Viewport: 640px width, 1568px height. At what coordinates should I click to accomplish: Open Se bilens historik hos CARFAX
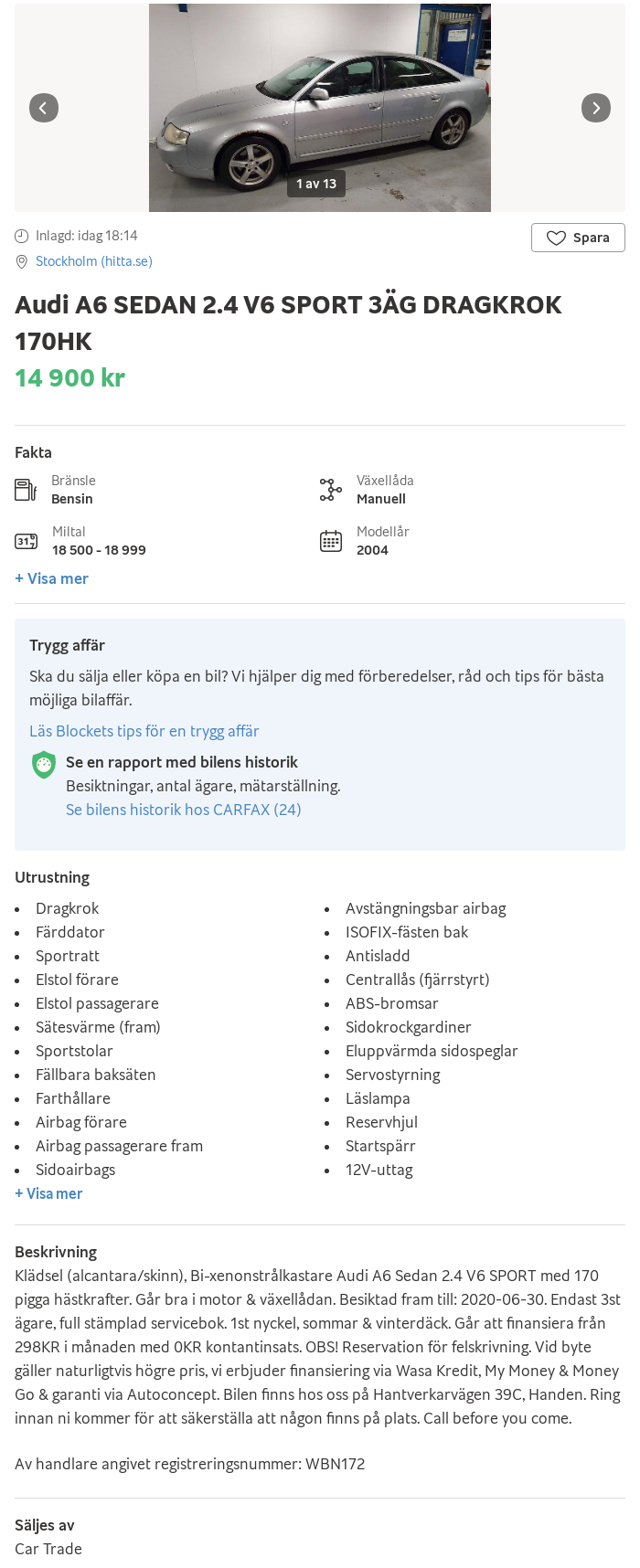click(184, 810)
